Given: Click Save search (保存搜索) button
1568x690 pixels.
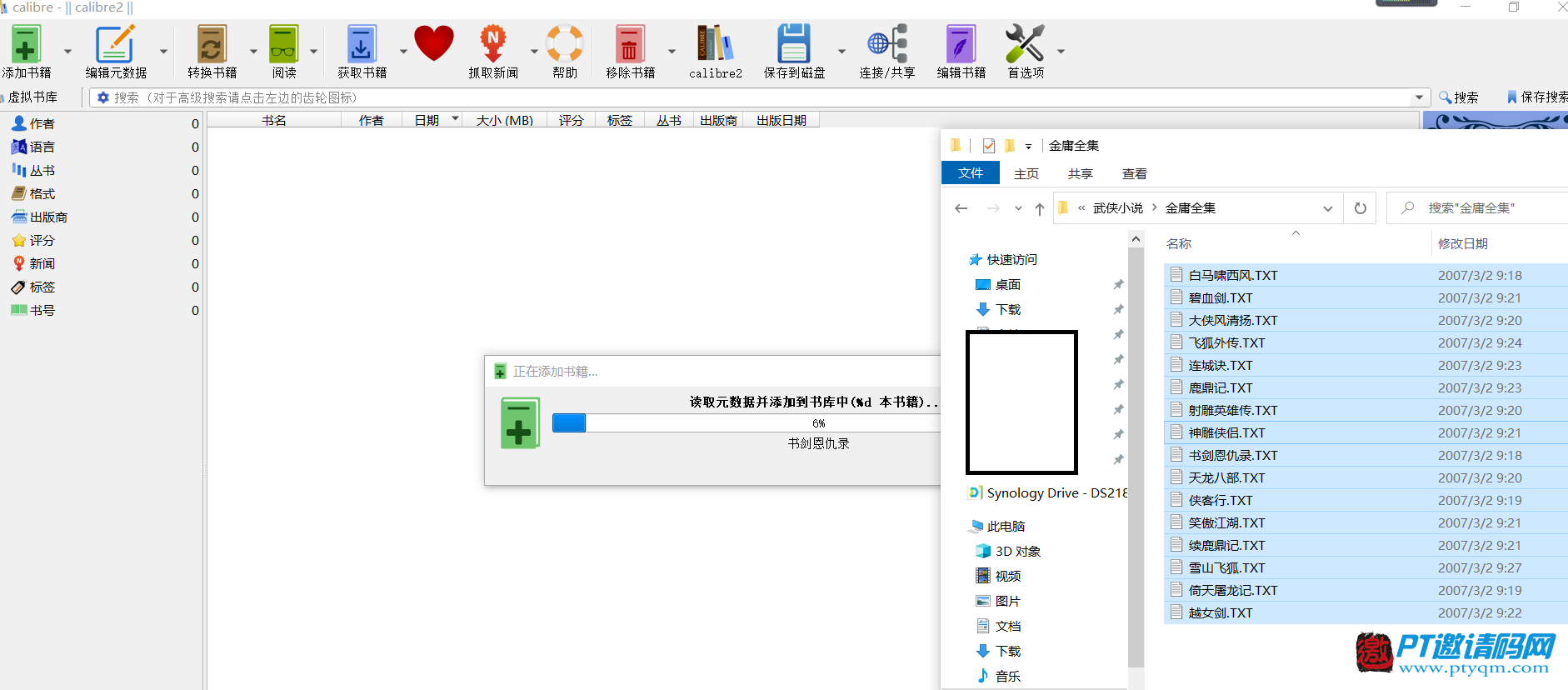Looking at the screenshot, I should click(1538, 97).
